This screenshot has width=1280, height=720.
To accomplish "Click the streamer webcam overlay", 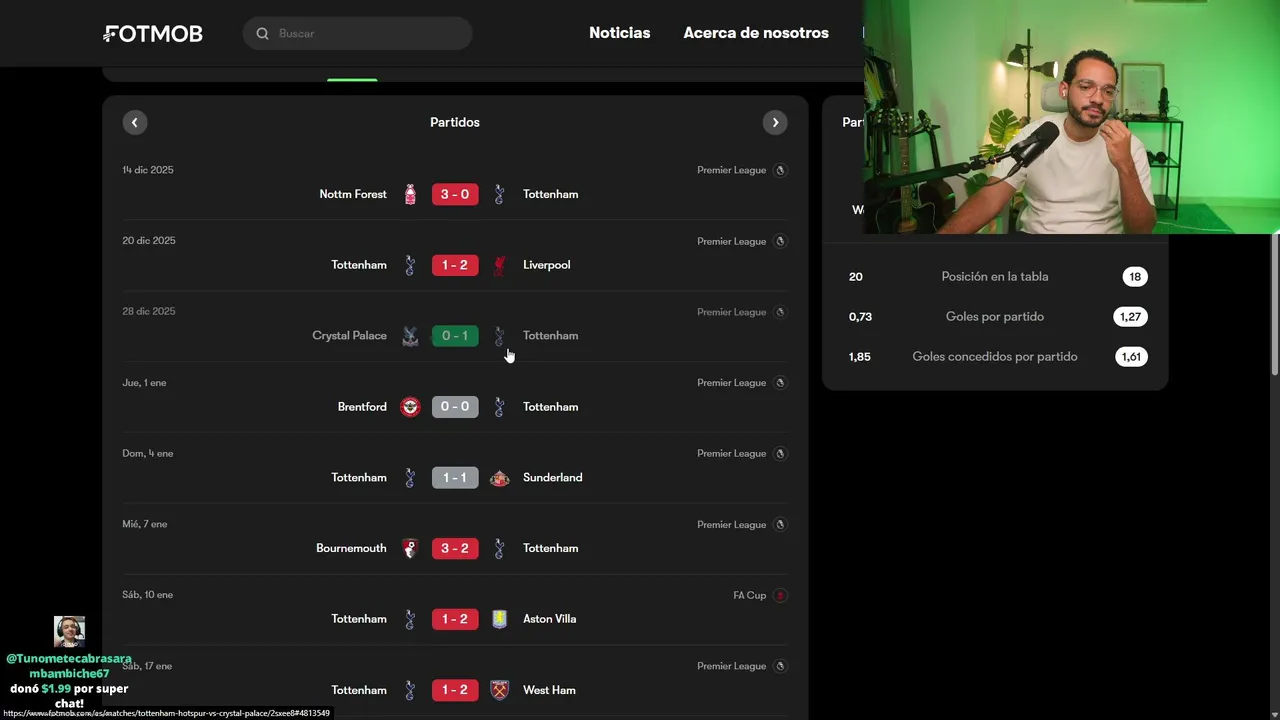I will pos(1071,117).
